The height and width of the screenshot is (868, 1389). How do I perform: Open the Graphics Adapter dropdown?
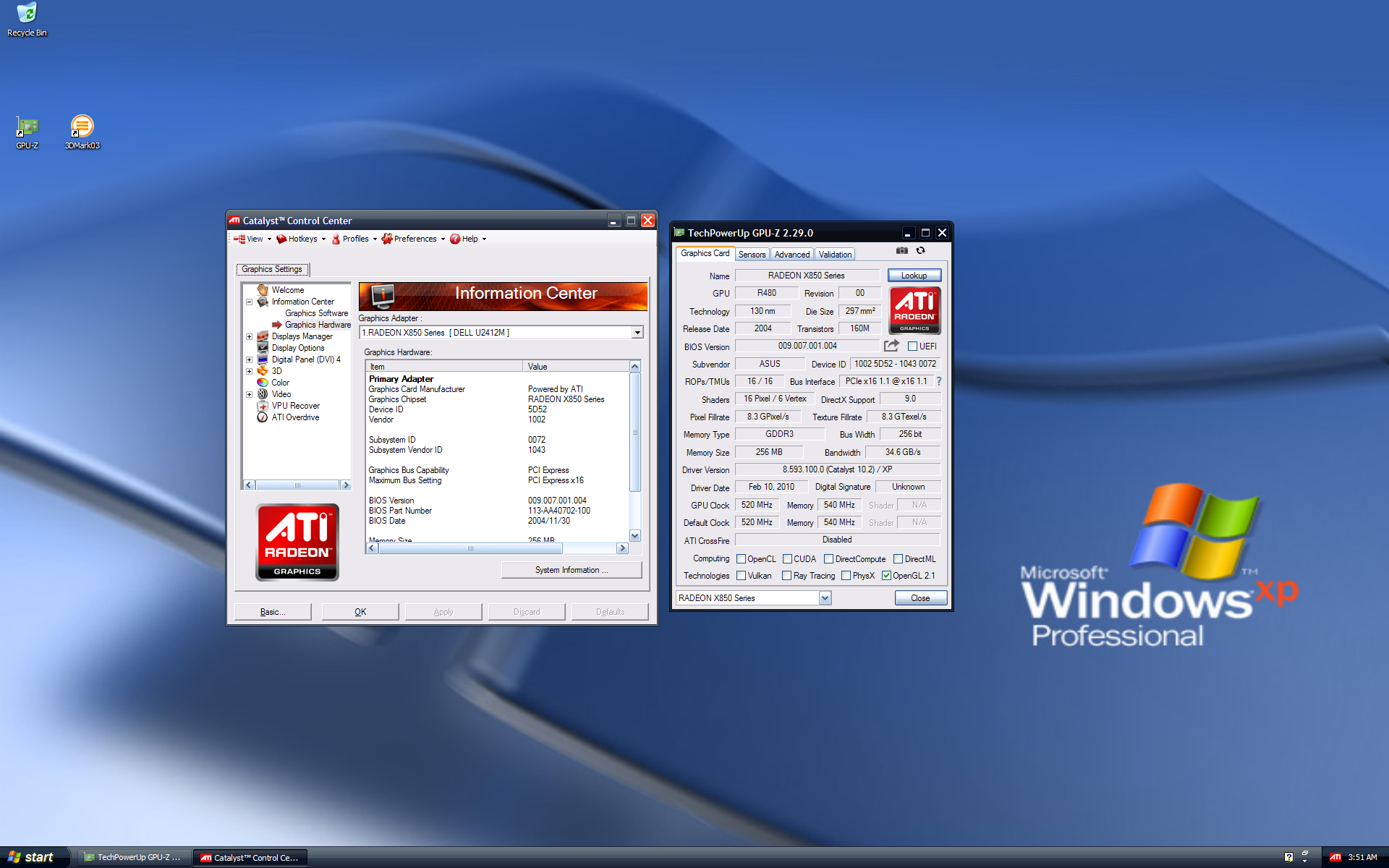tap(637, 333)
